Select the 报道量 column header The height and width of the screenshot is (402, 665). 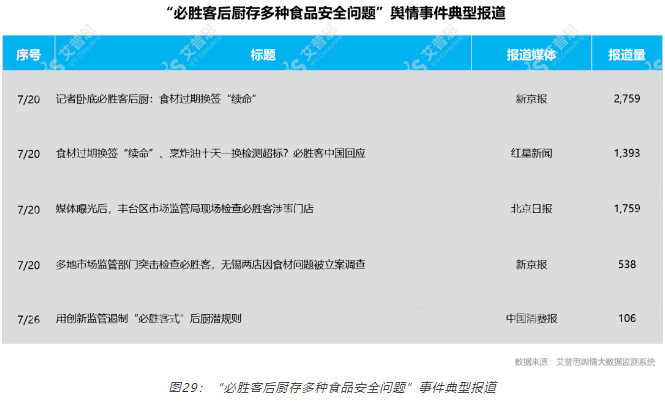[x=627, y=55]
